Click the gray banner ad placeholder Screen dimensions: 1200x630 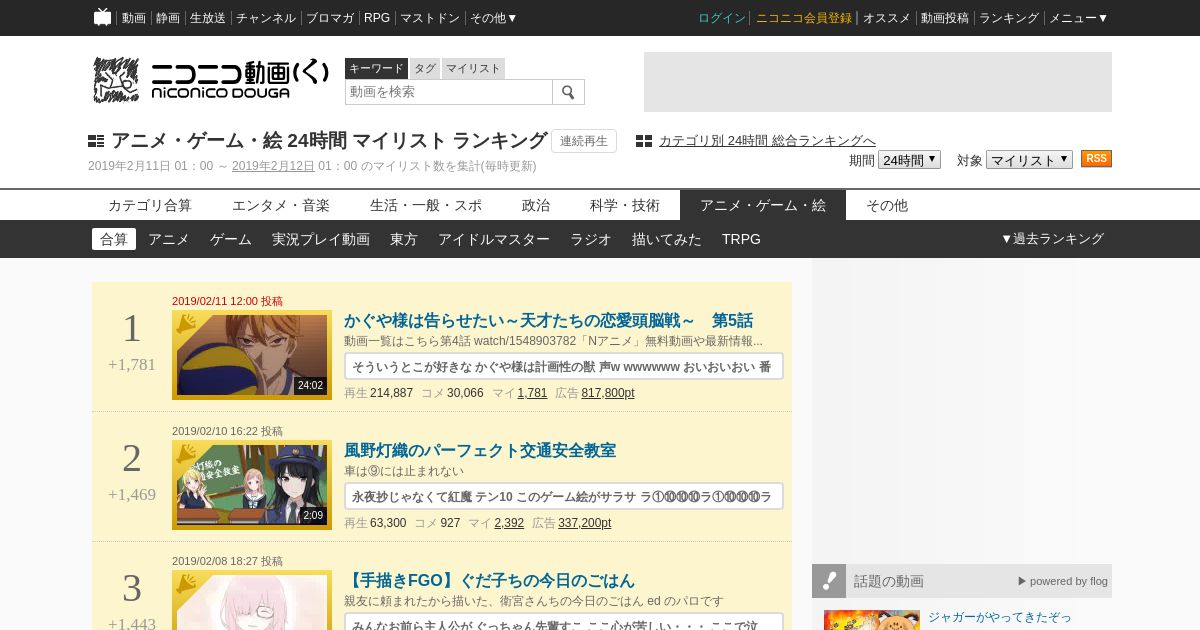(x=878, y=82)
